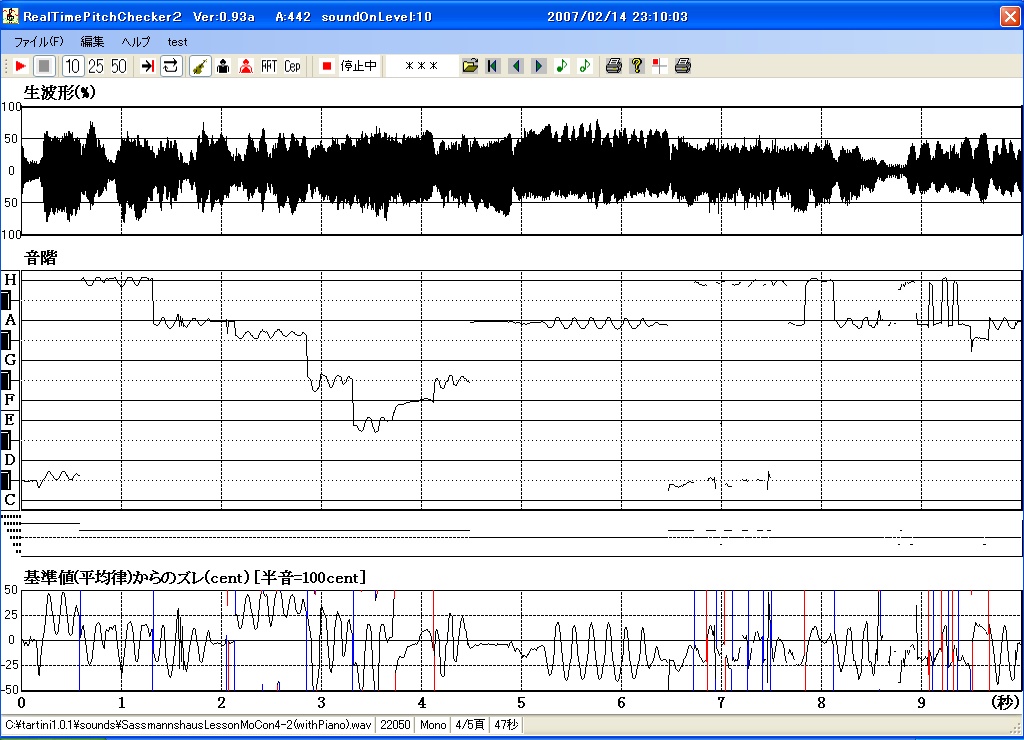This screenshot has height=740, width=1024.
Task: Click the cent deviation graph heading
Action: pyautogui.click(x=194, y=578)
